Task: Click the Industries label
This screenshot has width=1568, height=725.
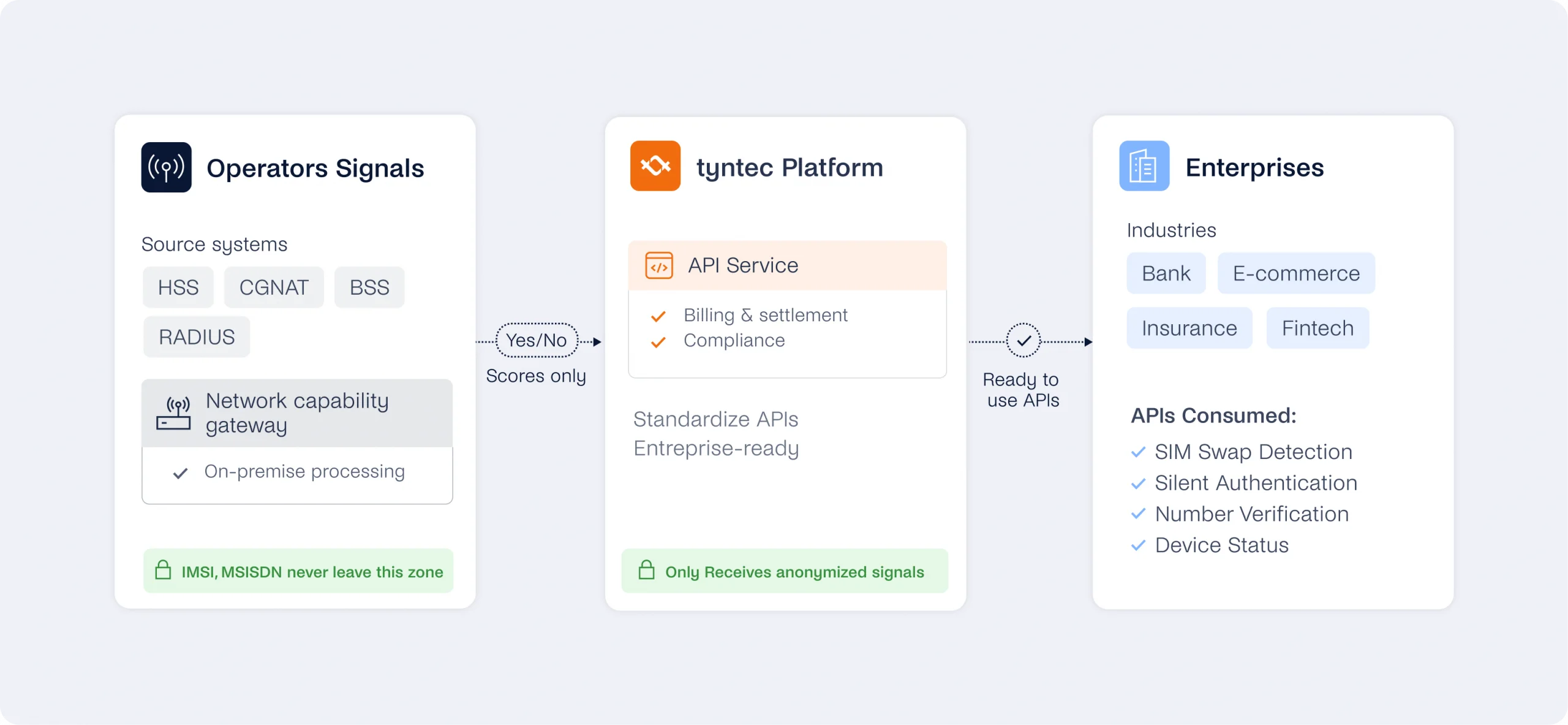Action: click(1171, 230)
